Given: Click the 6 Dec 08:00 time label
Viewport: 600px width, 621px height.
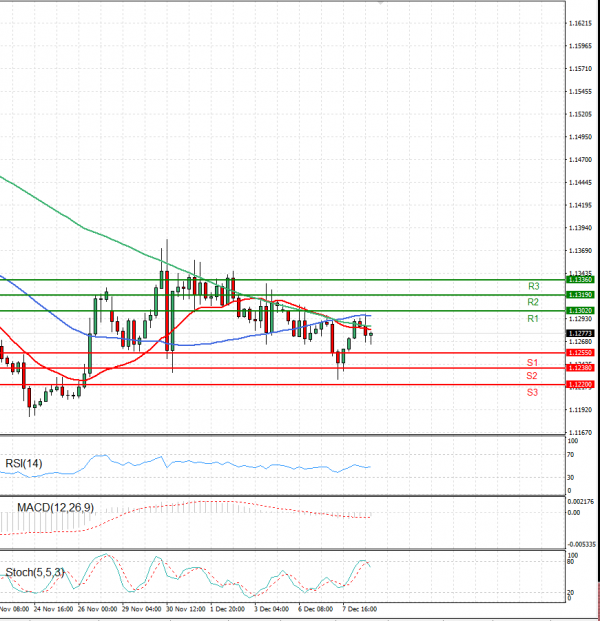Looking at the screenshot, I should [x=315, y=609].
